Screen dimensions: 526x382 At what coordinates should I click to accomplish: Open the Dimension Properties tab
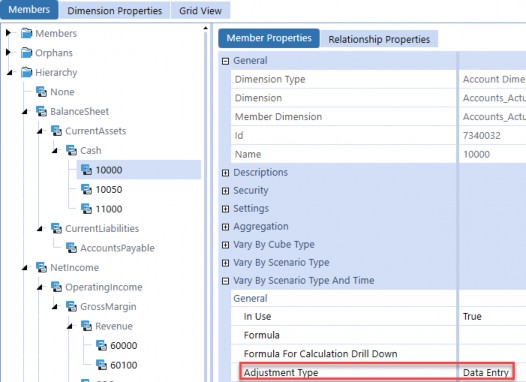coord(115,11)
